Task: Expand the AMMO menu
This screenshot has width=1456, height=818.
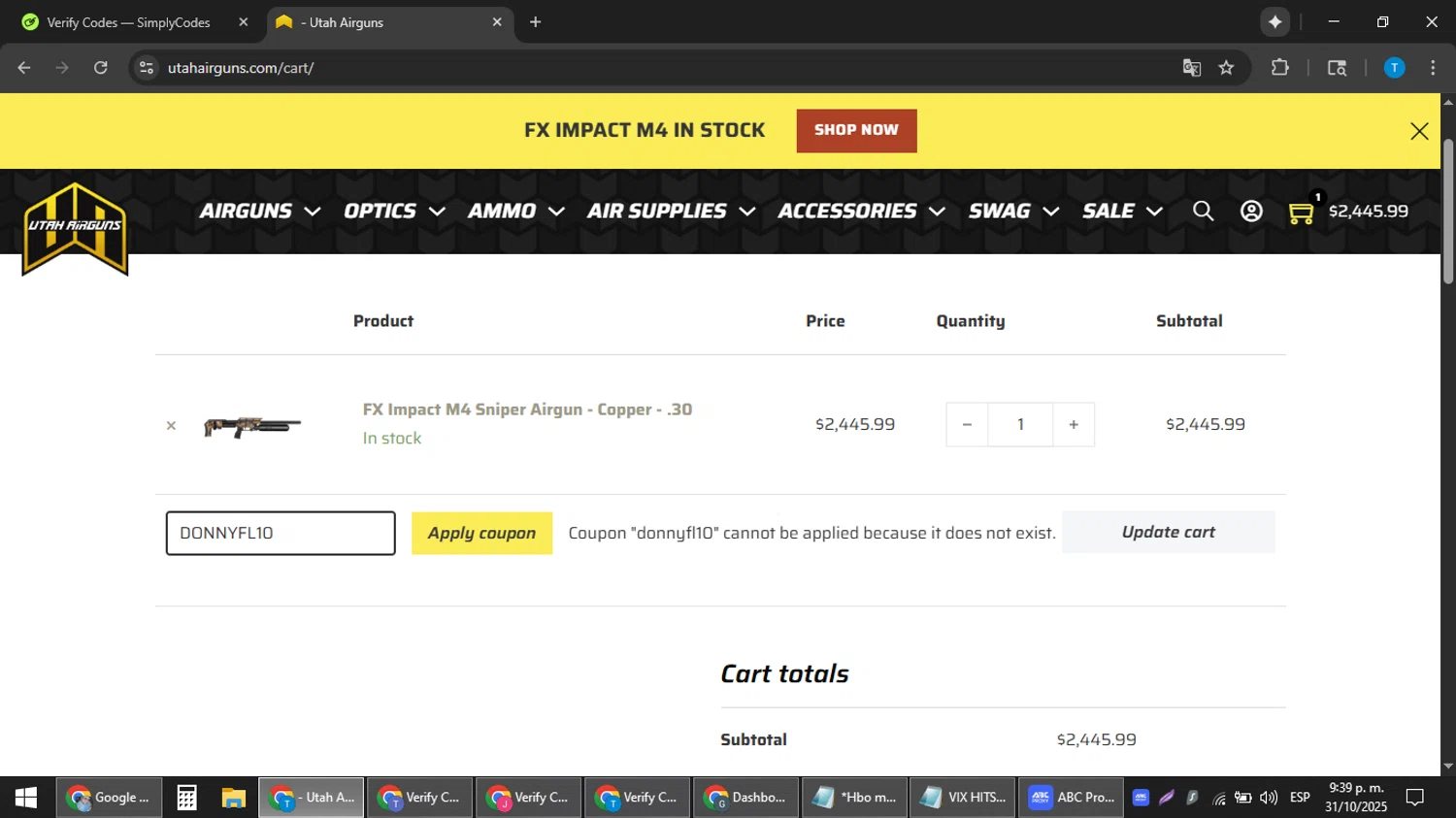Action: 515,212
